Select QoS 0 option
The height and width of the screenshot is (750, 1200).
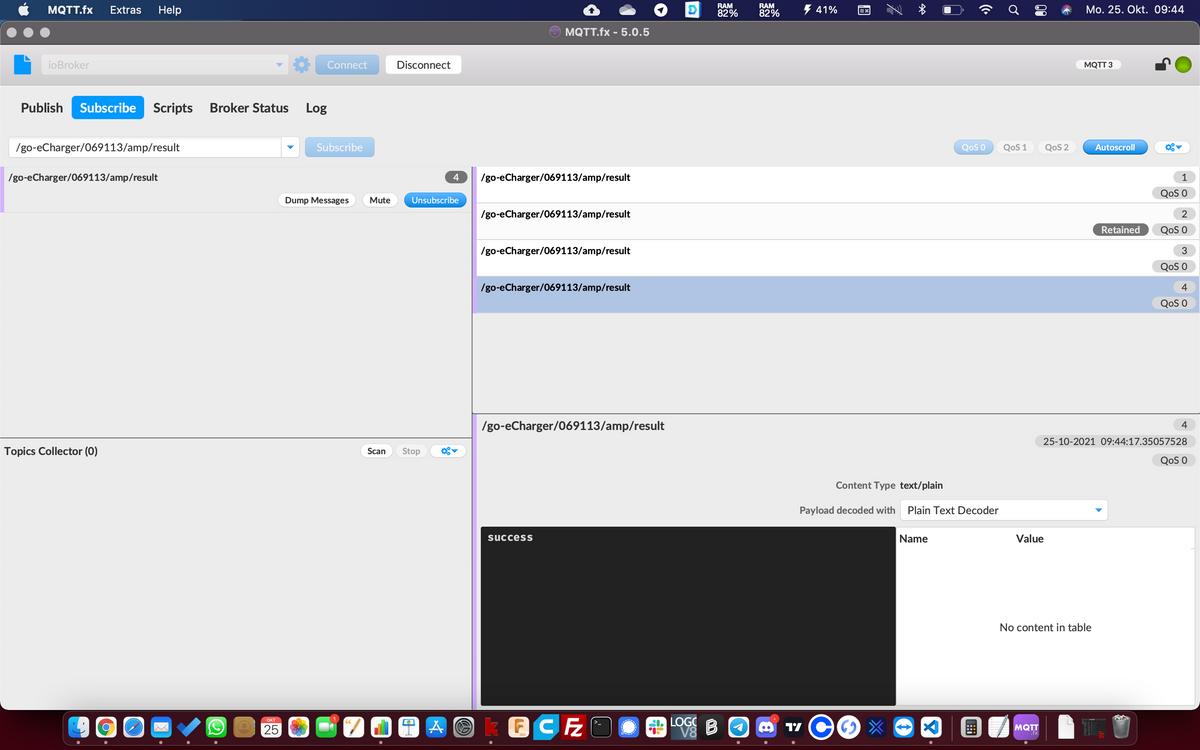click(973, 147)
